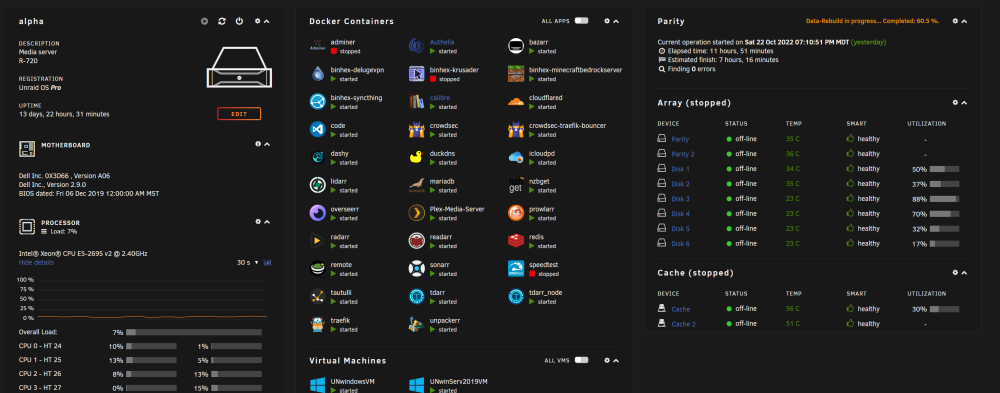This screenshot has height=393, width=1000.
Task: Click the server stop icon for alpha
Action: point(204,21)
